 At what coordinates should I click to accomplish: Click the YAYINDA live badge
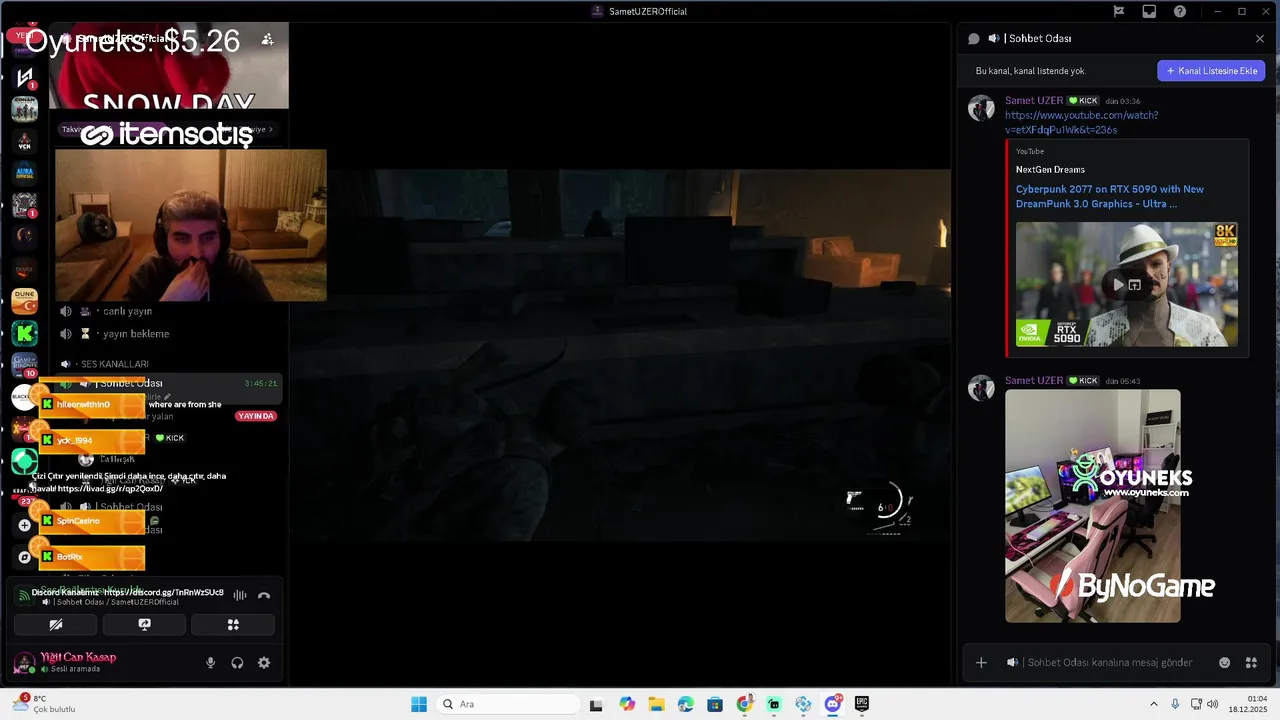pyautogui.click(x=256, y=416)
